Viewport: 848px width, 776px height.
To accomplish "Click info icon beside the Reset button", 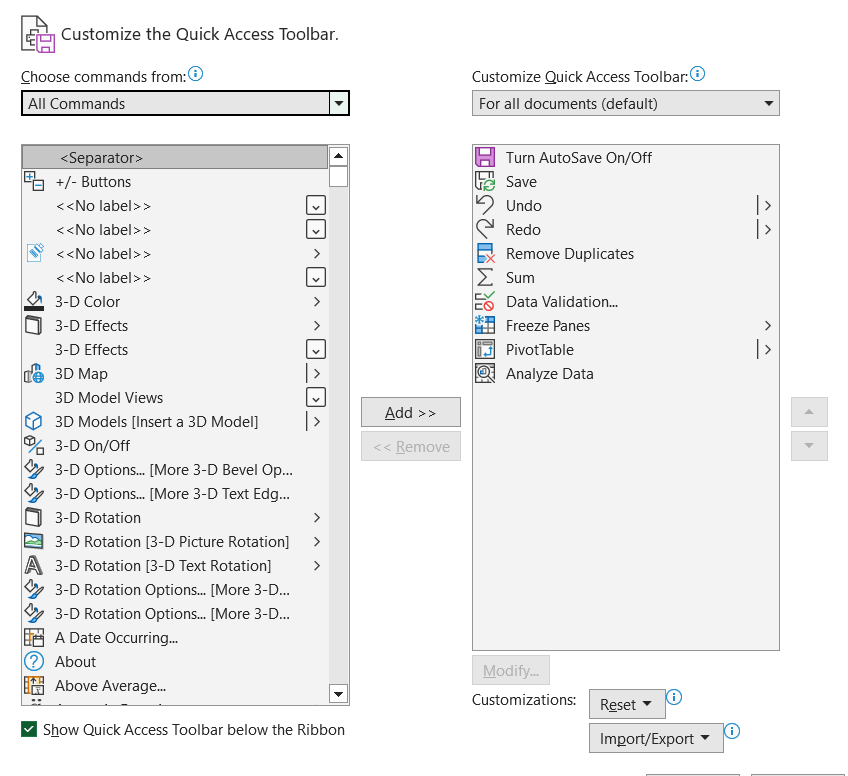I will tap(674, 697).
